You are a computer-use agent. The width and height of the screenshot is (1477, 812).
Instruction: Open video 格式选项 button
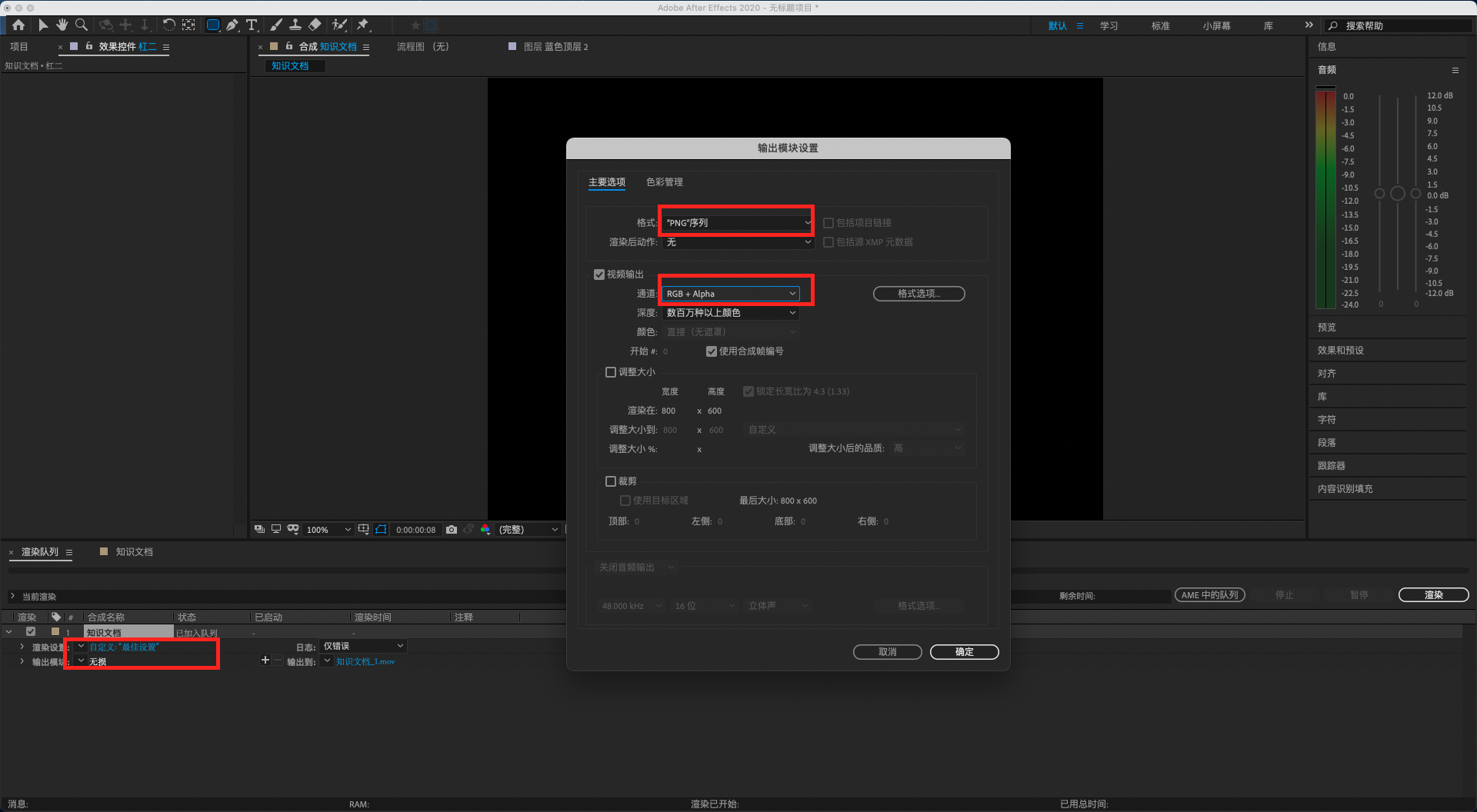click(x=919, y=294)
